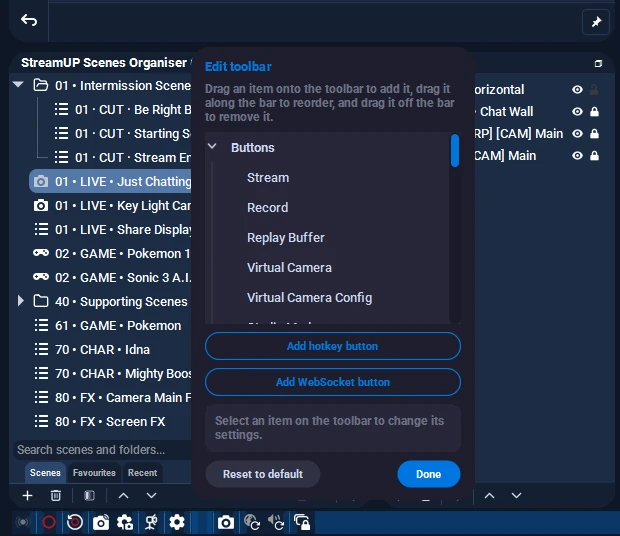Select scene 70 CHAR Idna
Viewport: 620px width, 536px height.
(x=112, y=349)
